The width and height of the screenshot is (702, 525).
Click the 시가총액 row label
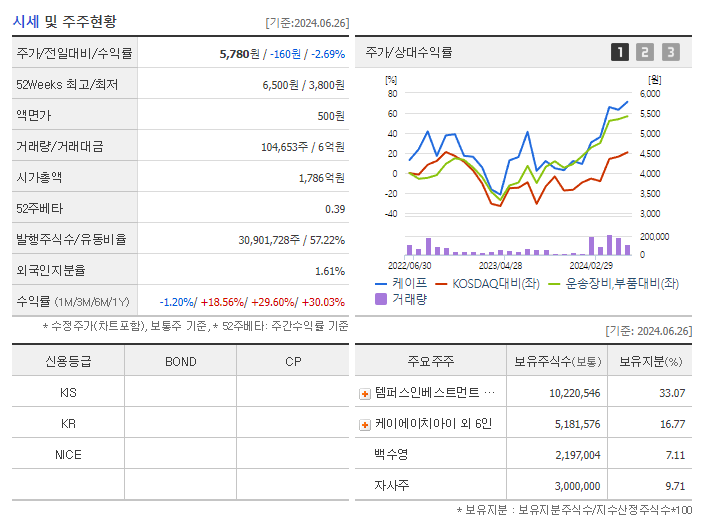coord(39,177)
